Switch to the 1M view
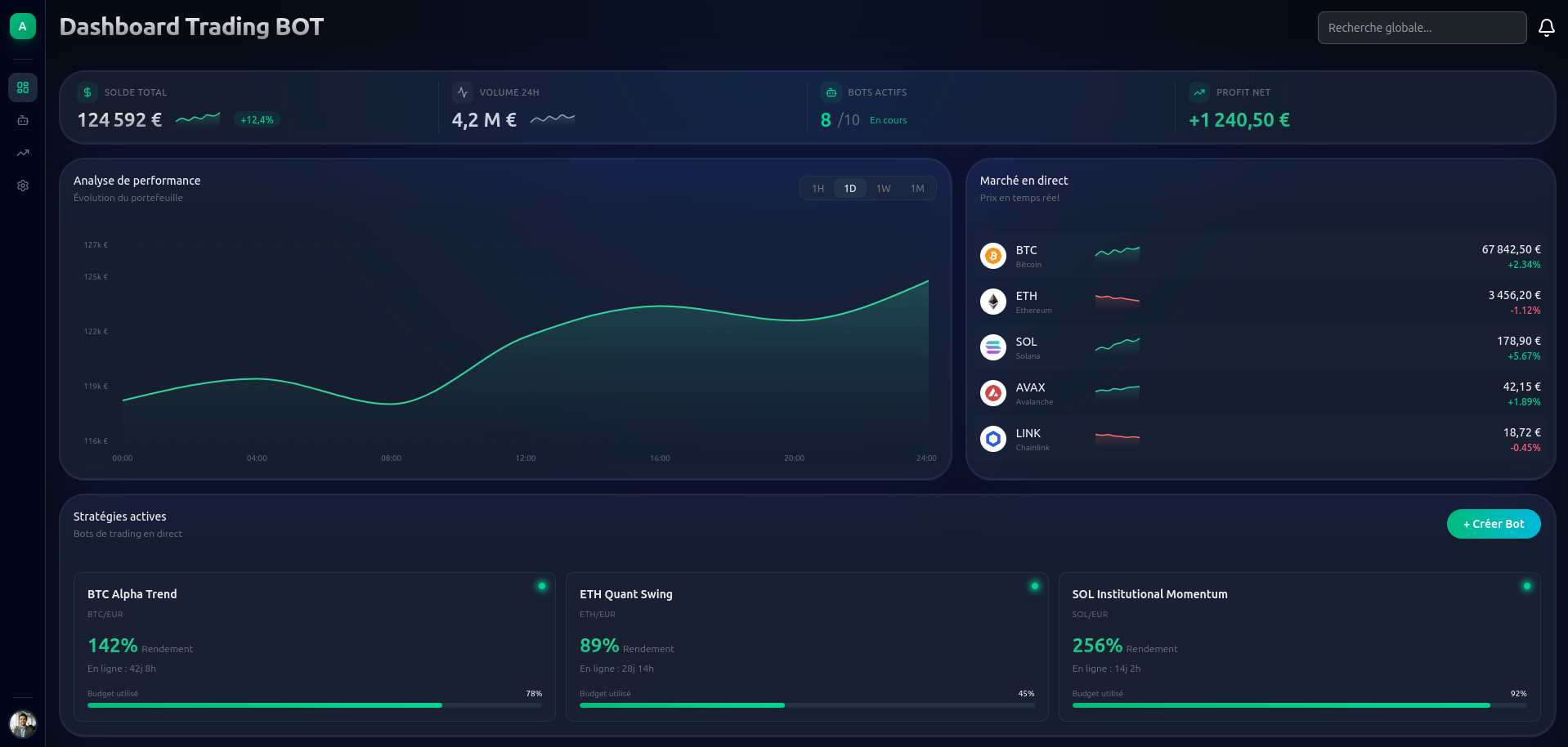Image resolution: width=1568 pixels, height=747 pixels. click(x=917, y=188)
